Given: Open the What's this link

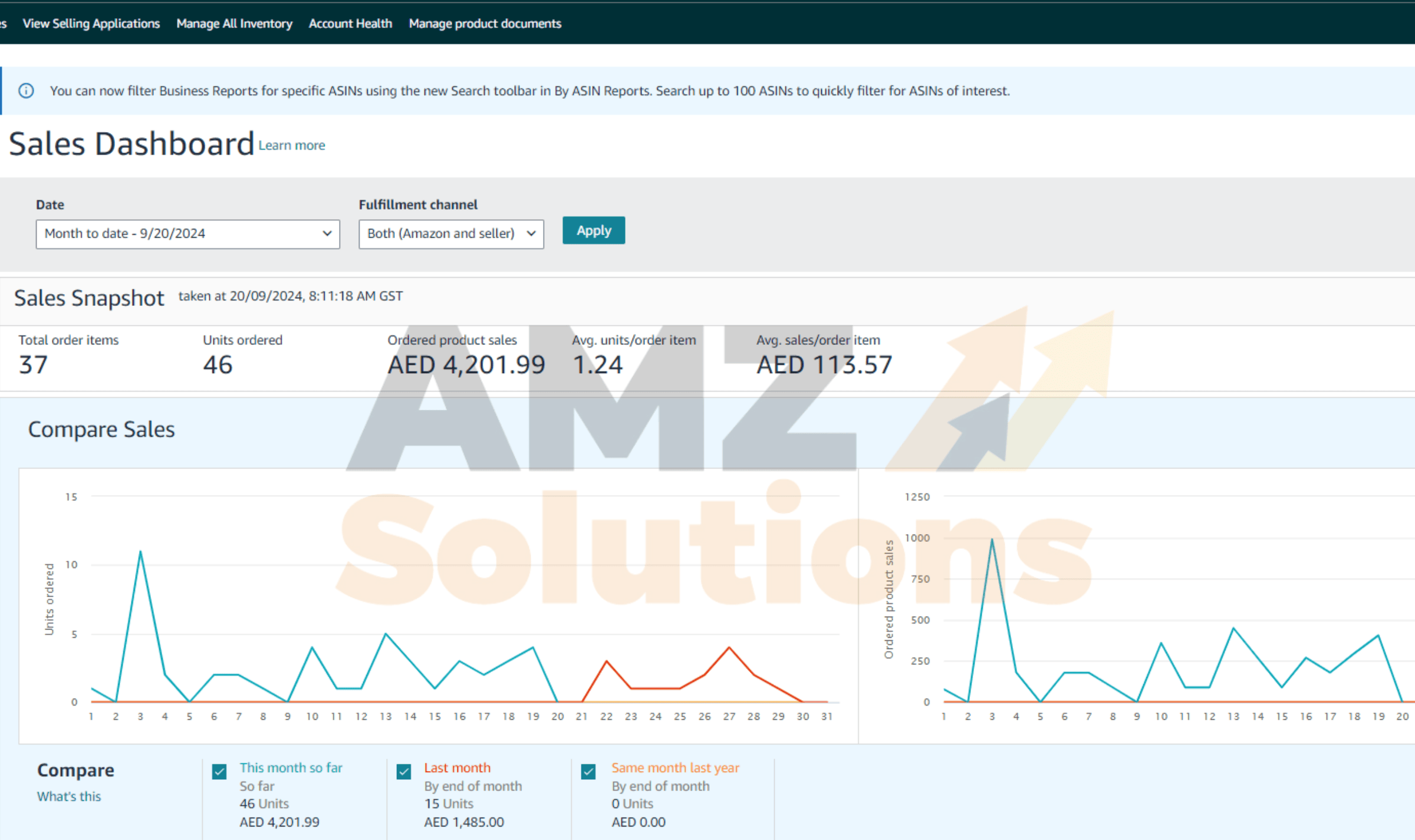Looking at the screenshot, I should coord(69,796).
